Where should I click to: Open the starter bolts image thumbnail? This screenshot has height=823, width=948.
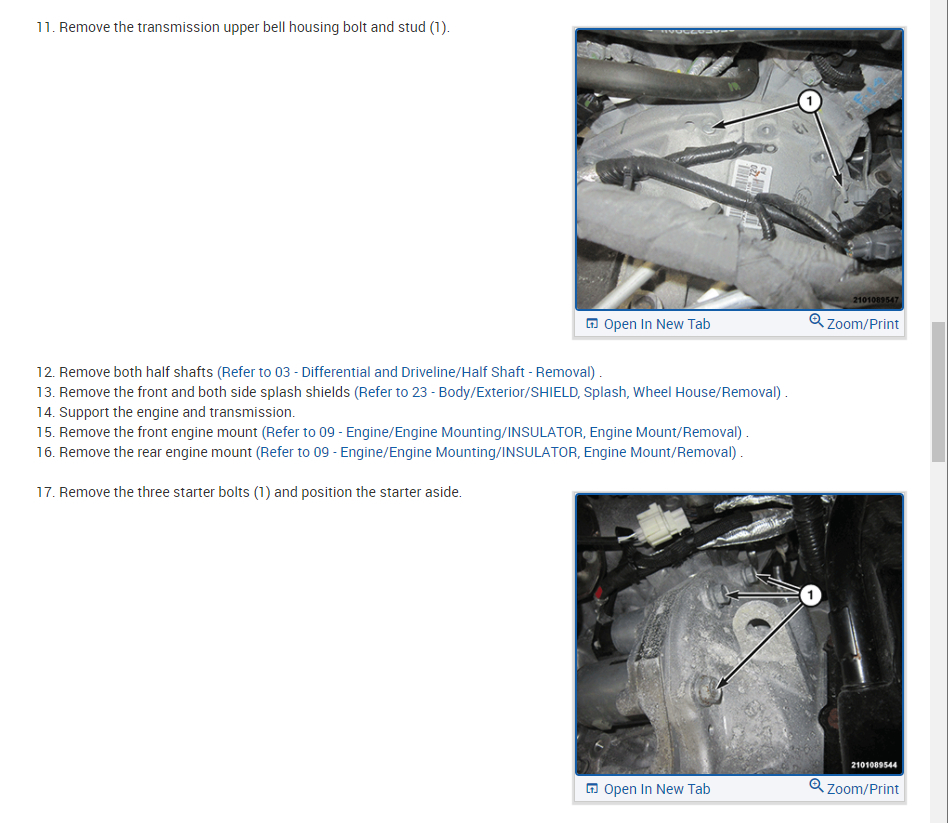(x=739, y=634)
